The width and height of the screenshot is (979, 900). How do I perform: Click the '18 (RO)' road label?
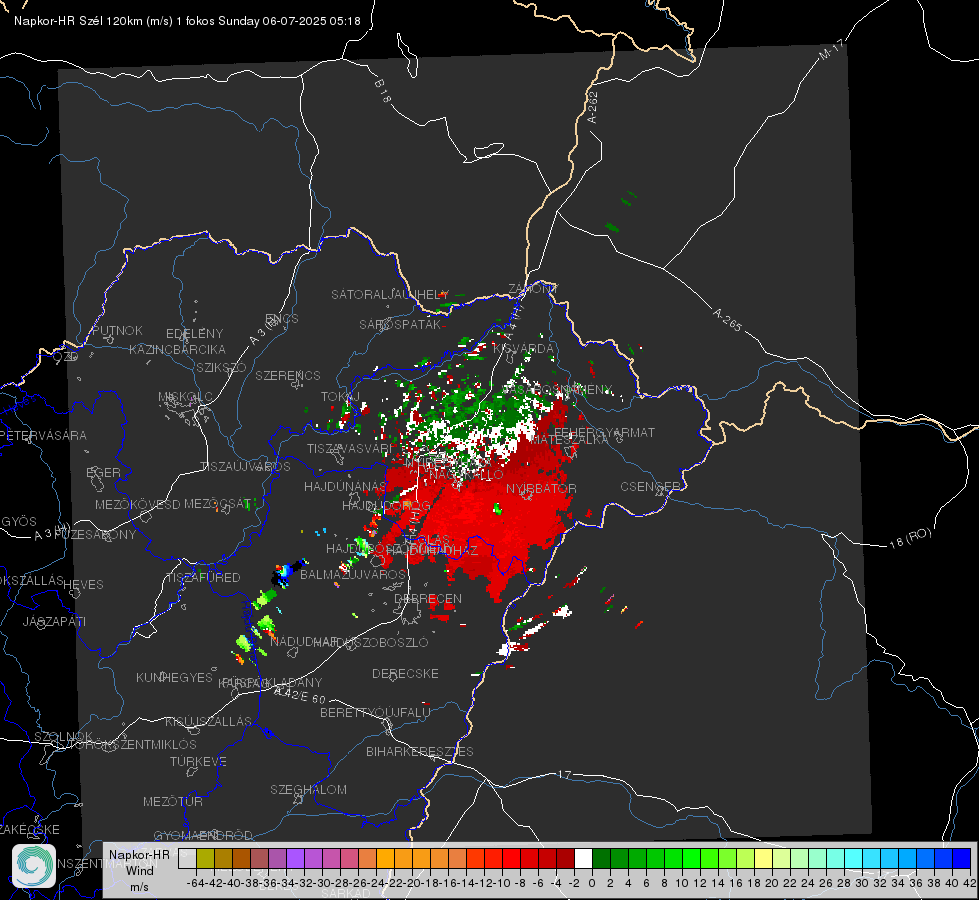(910, 538)
